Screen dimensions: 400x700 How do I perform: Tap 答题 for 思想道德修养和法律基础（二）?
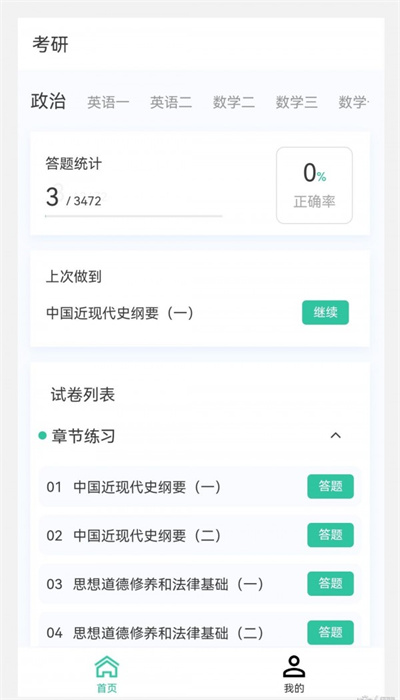330,633
